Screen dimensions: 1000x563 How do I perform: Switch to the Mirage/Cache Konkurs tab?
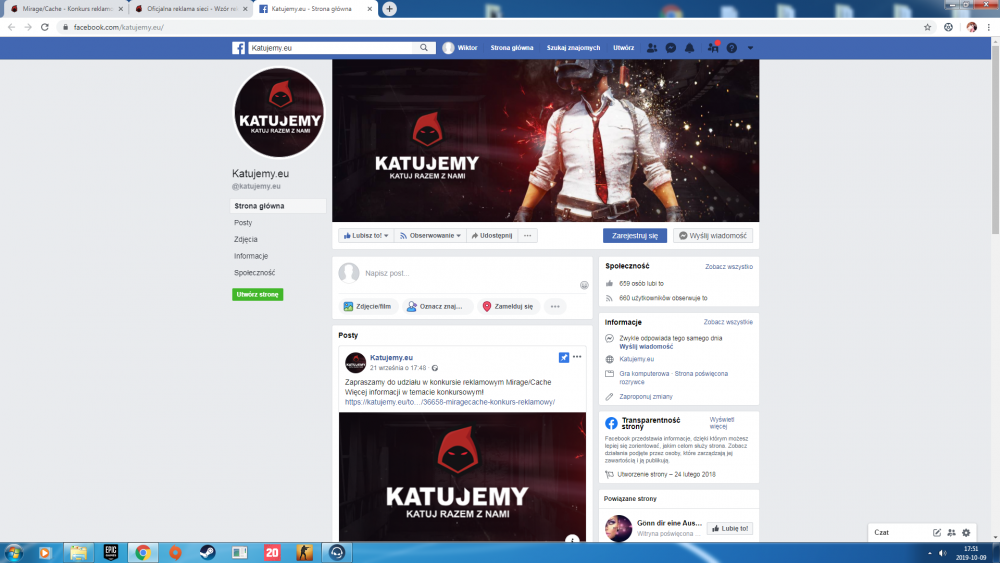(x=66, y=9)
